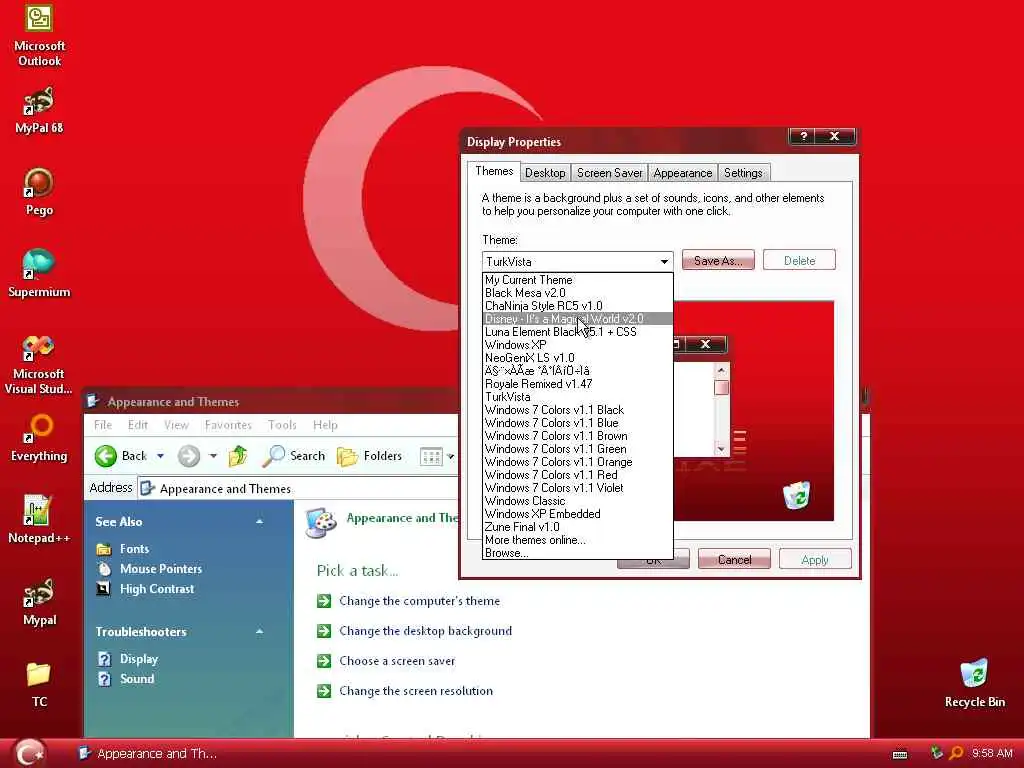1024x768 pixels.
Task: Open the Microsoft Outlook desktop icon
Action: (x=39, y=34)
